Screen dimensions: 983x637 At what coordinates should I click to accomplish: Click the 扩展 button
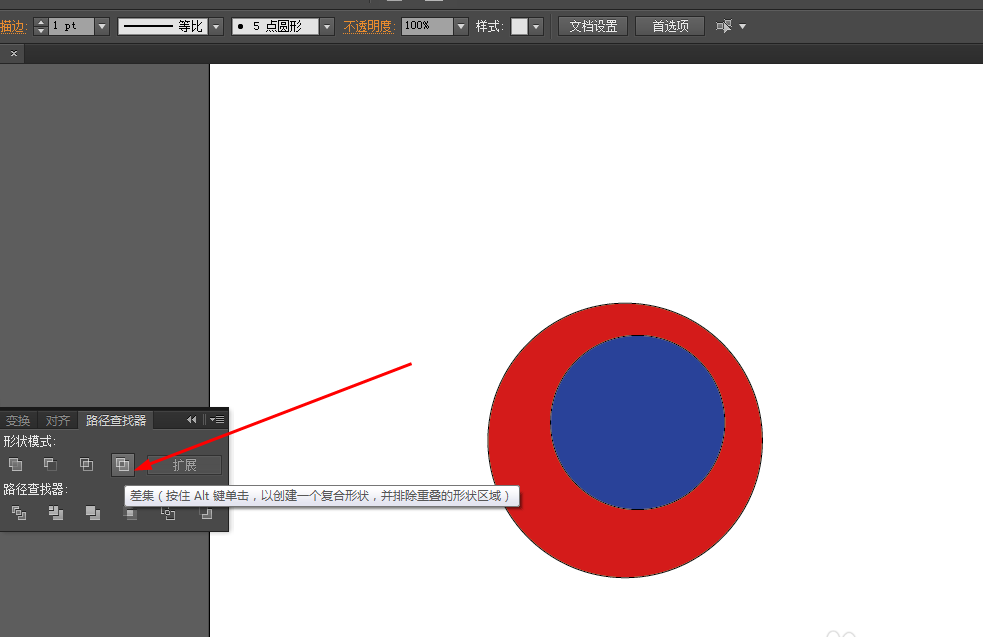[184, 465]
